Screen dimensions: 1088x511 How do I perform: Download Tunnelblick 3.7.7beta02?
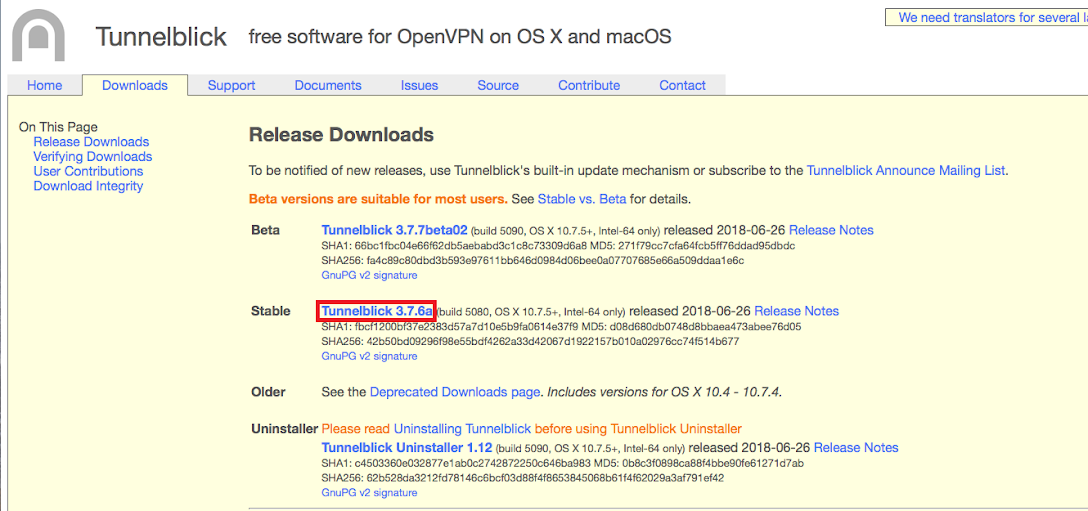395,230
